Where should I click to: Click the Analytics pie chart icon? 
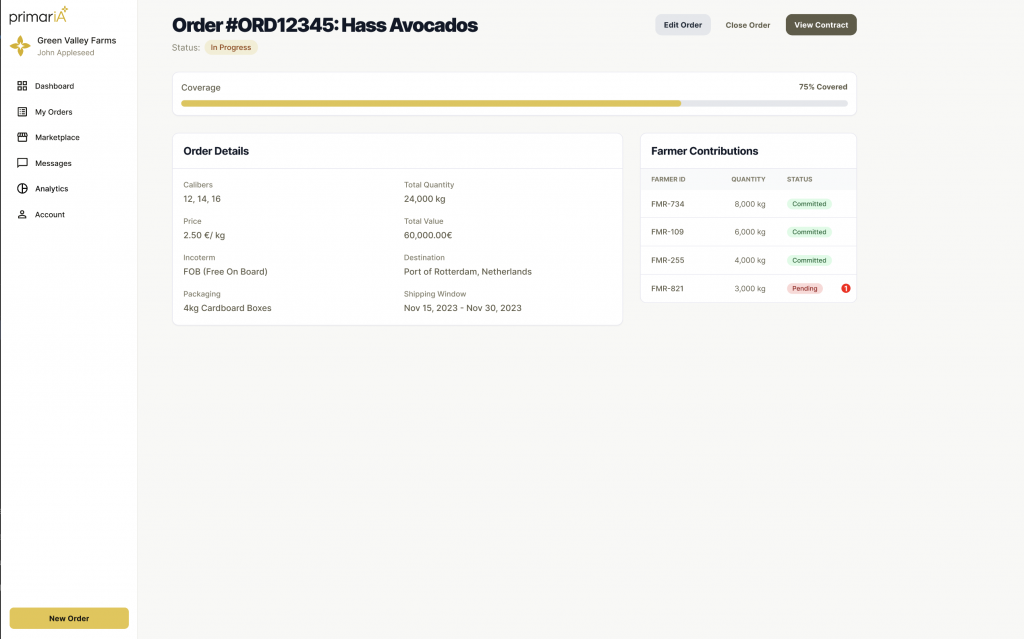[x=22, y=188]
